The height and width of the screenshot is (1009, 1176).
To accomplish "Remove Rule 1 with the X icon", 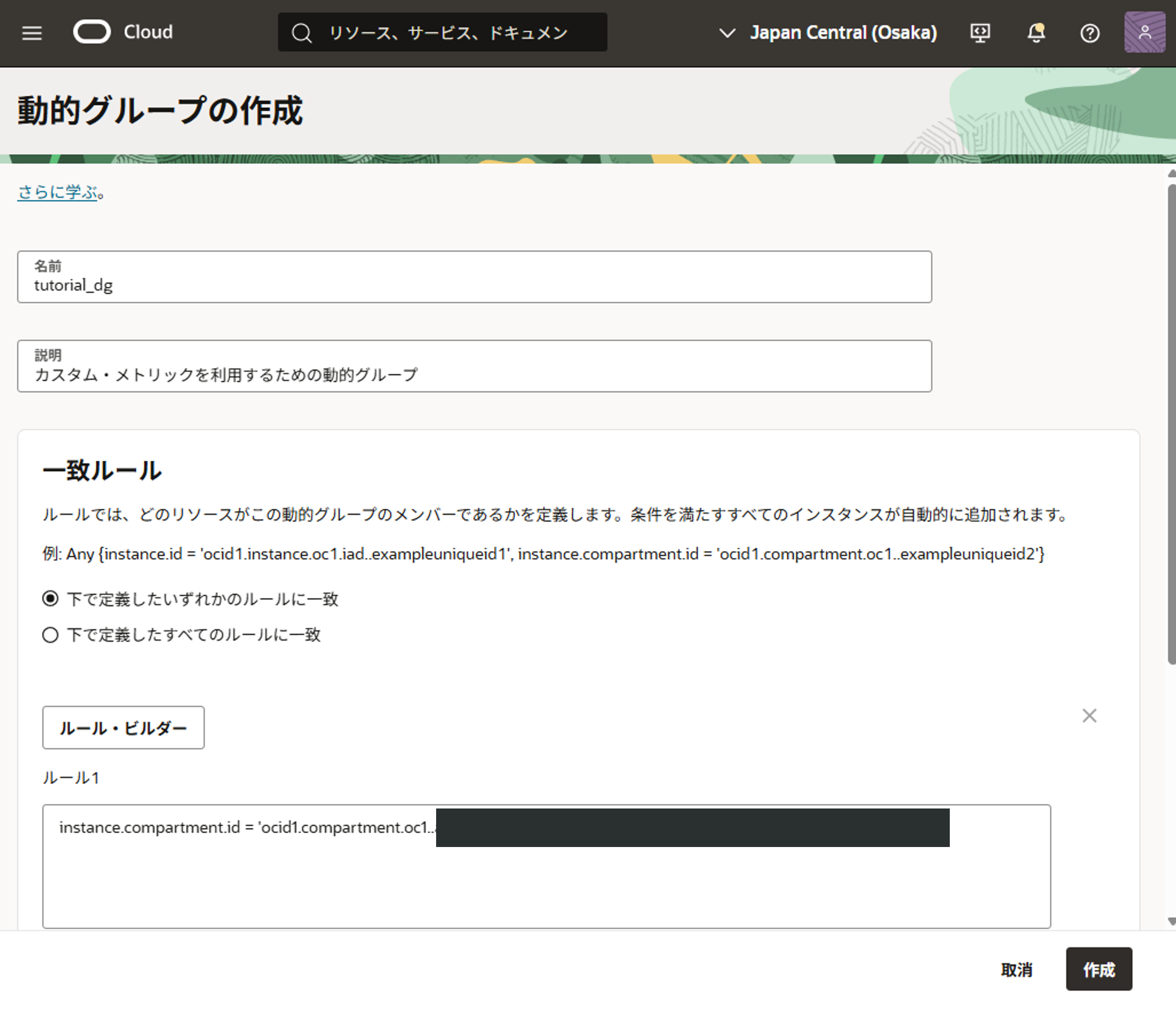I will pos(1089,716).
